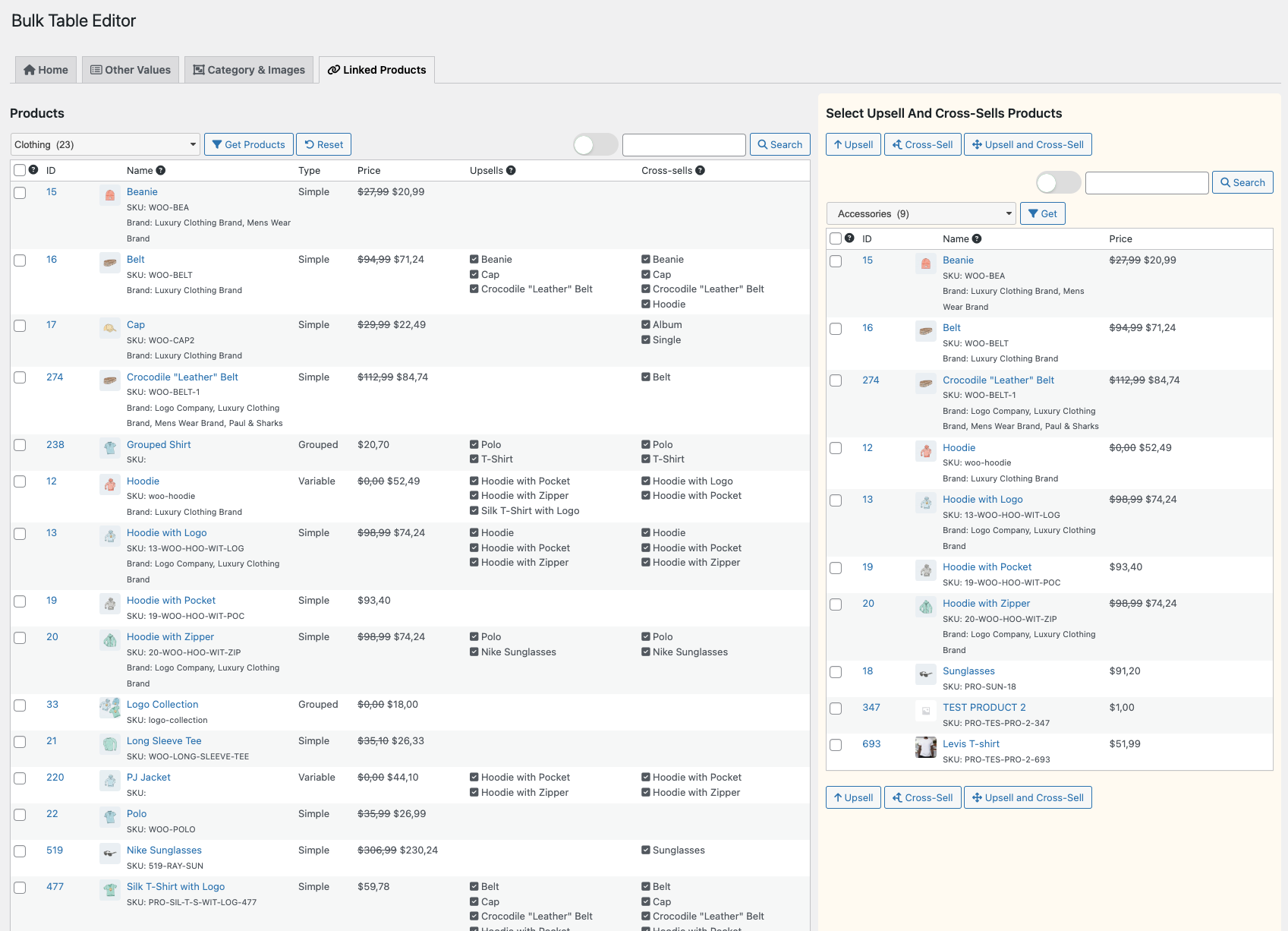Screen dimensions: 1288x931
Task: Enable the toggle switch beside the left search field
Action: 595,144
